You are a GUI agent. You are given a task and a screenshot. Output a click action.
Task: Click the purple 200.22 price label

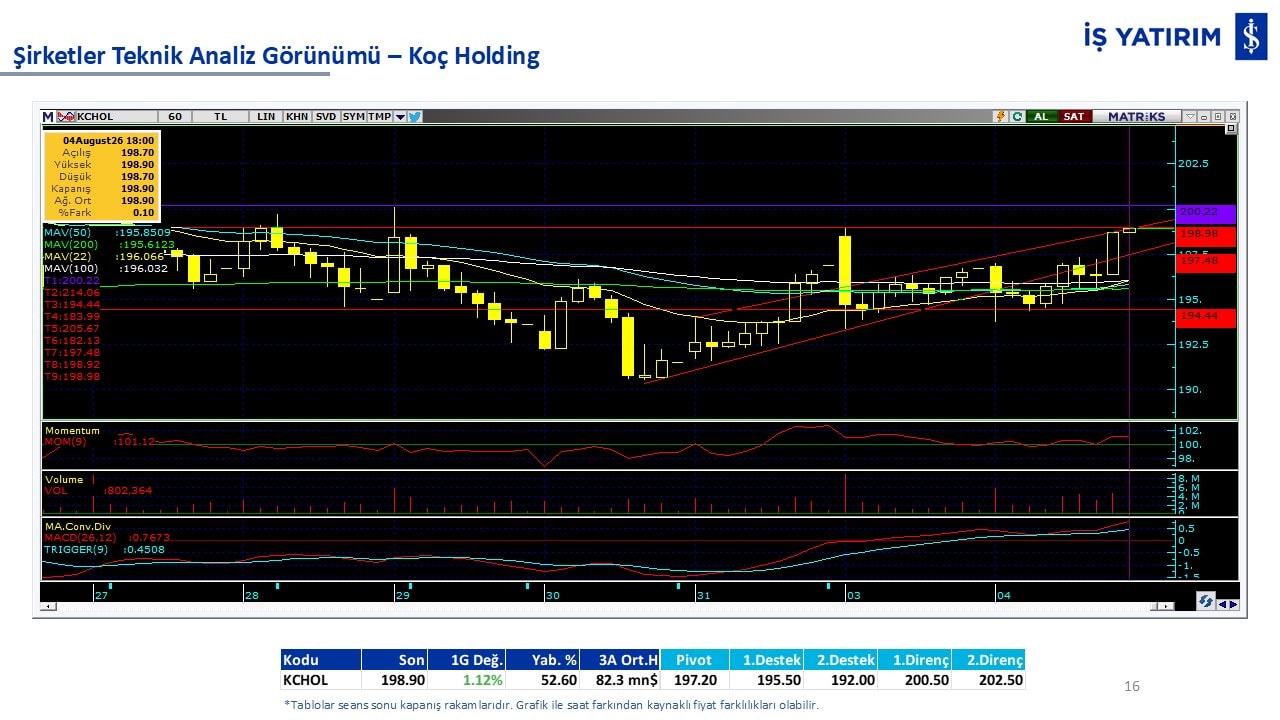1207,212
